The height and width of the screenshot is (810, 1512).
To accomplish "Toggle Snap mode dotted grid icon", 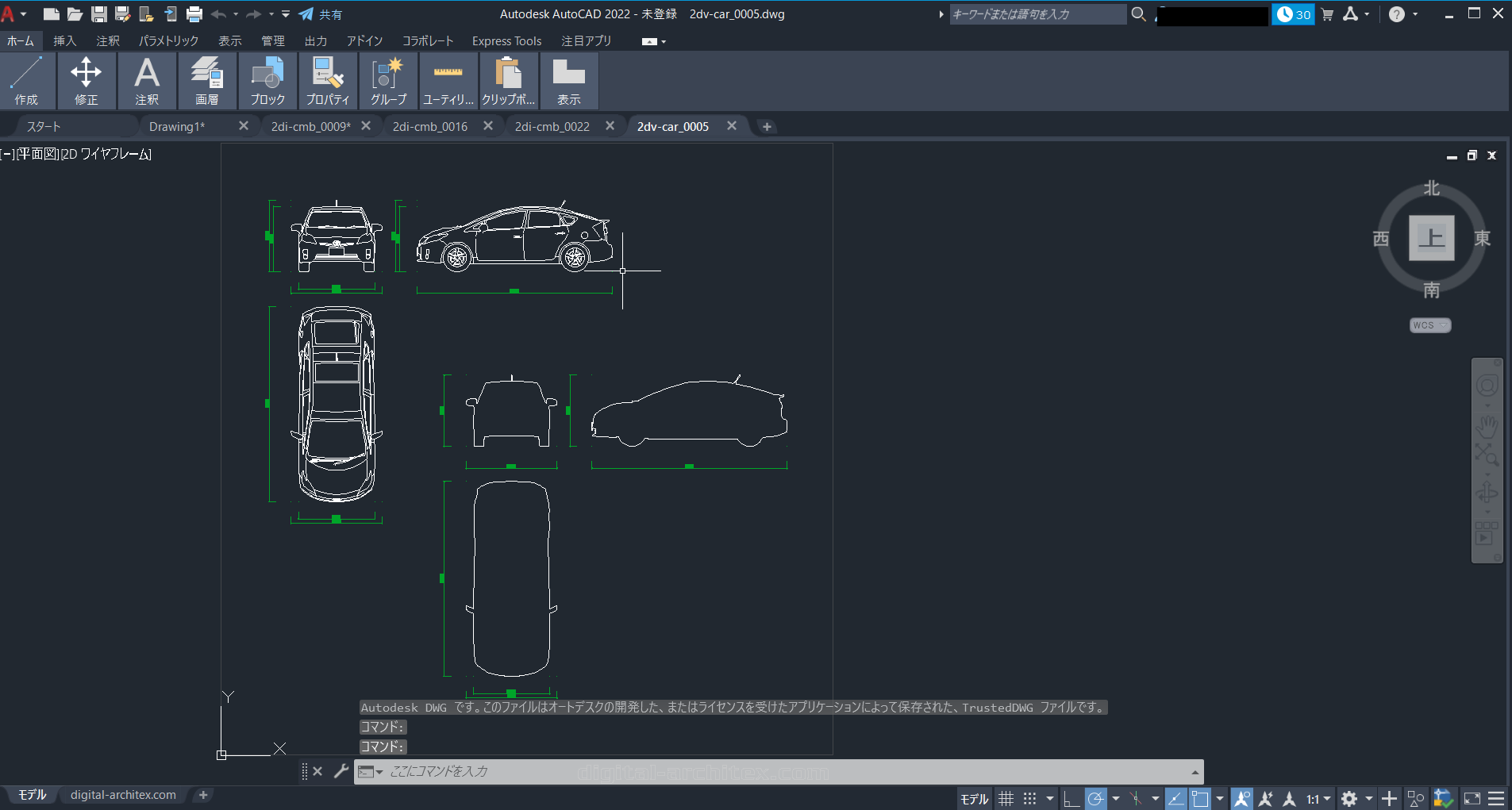I will [1030, 799].
